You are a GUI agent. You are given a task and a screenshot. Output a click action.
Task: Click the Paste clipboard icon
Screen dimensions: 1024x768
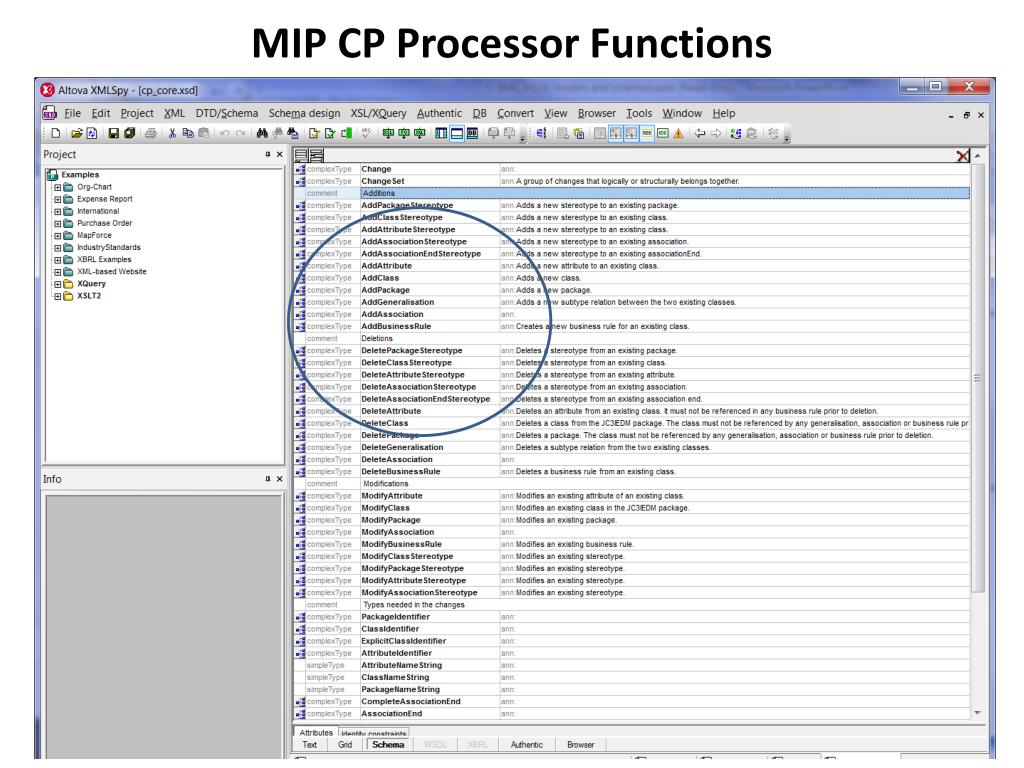pos(204,133)
